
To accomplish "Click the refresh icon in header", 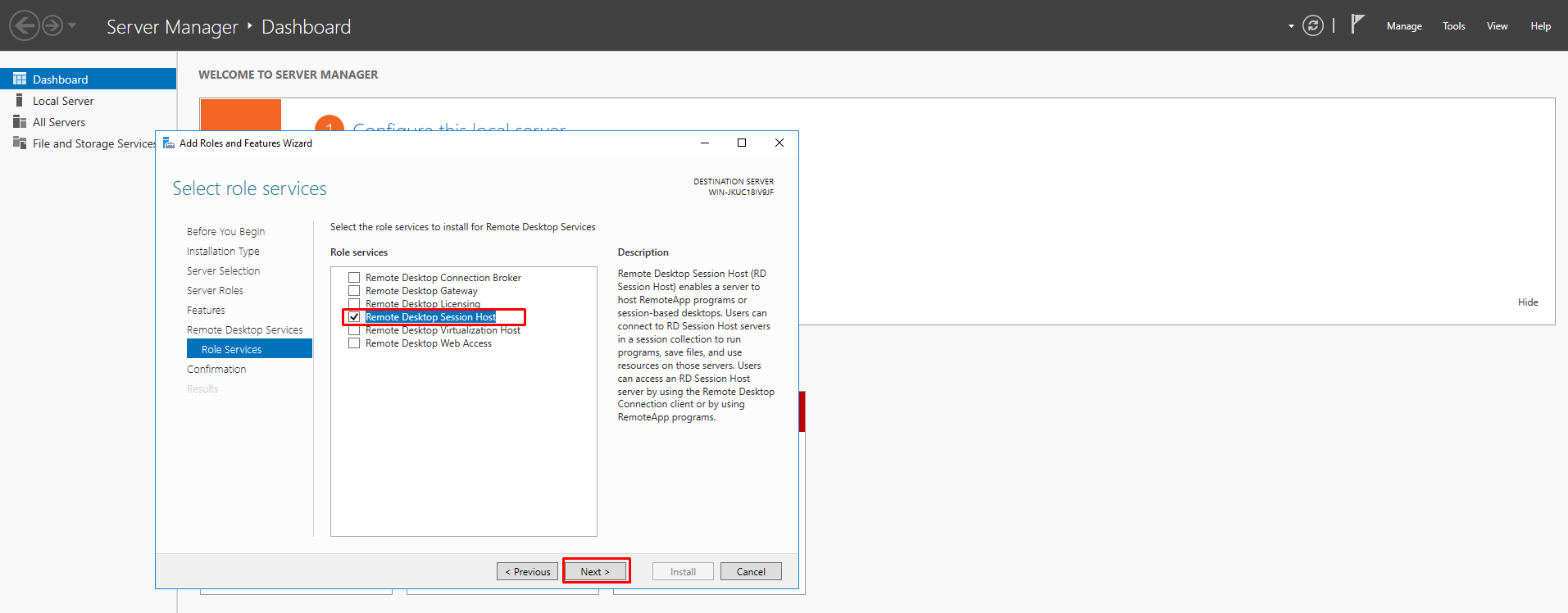I will pyautogui.click(x=1313, y=26).
